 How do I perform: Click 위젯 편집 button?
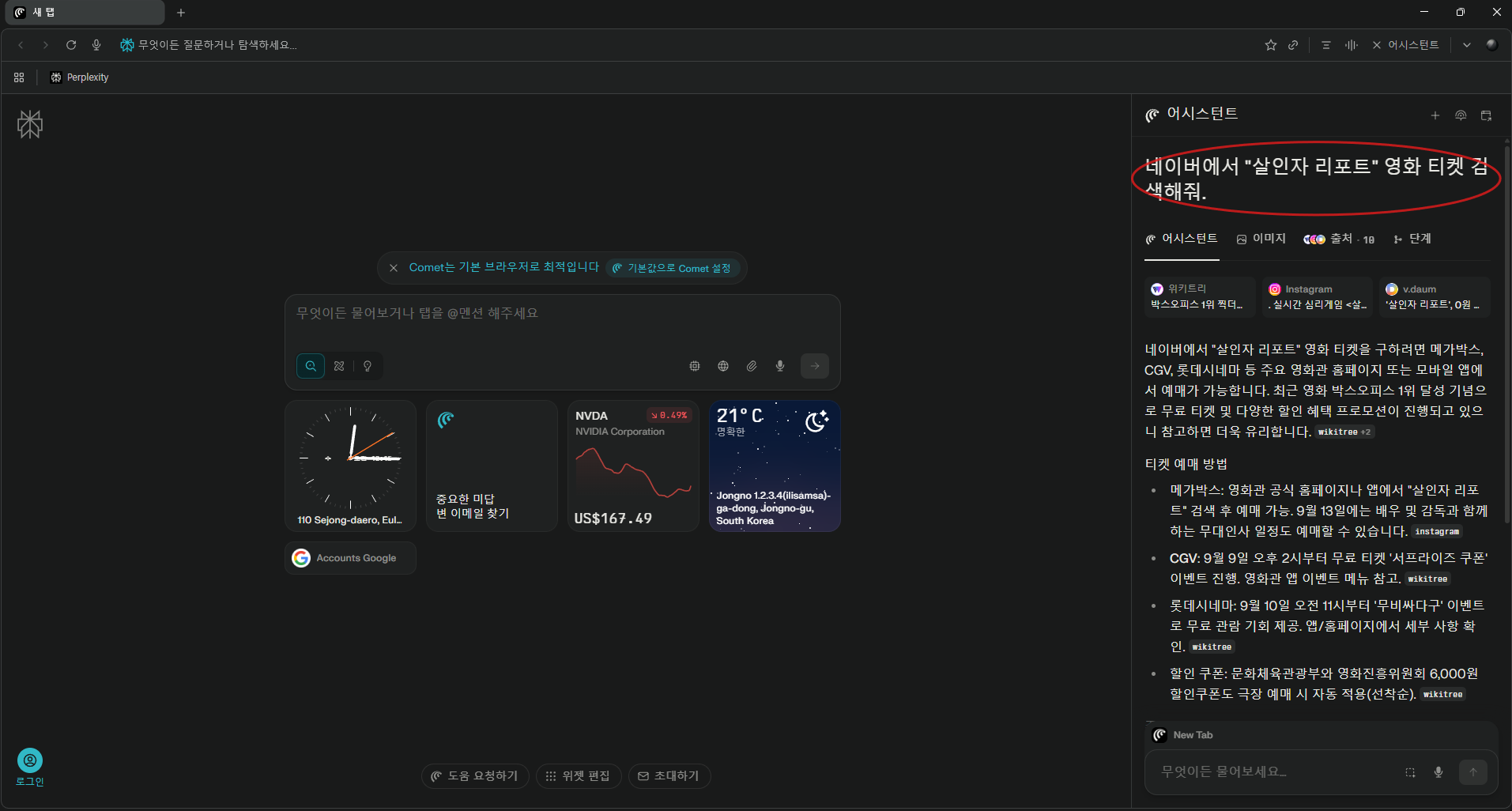[579, 776]
